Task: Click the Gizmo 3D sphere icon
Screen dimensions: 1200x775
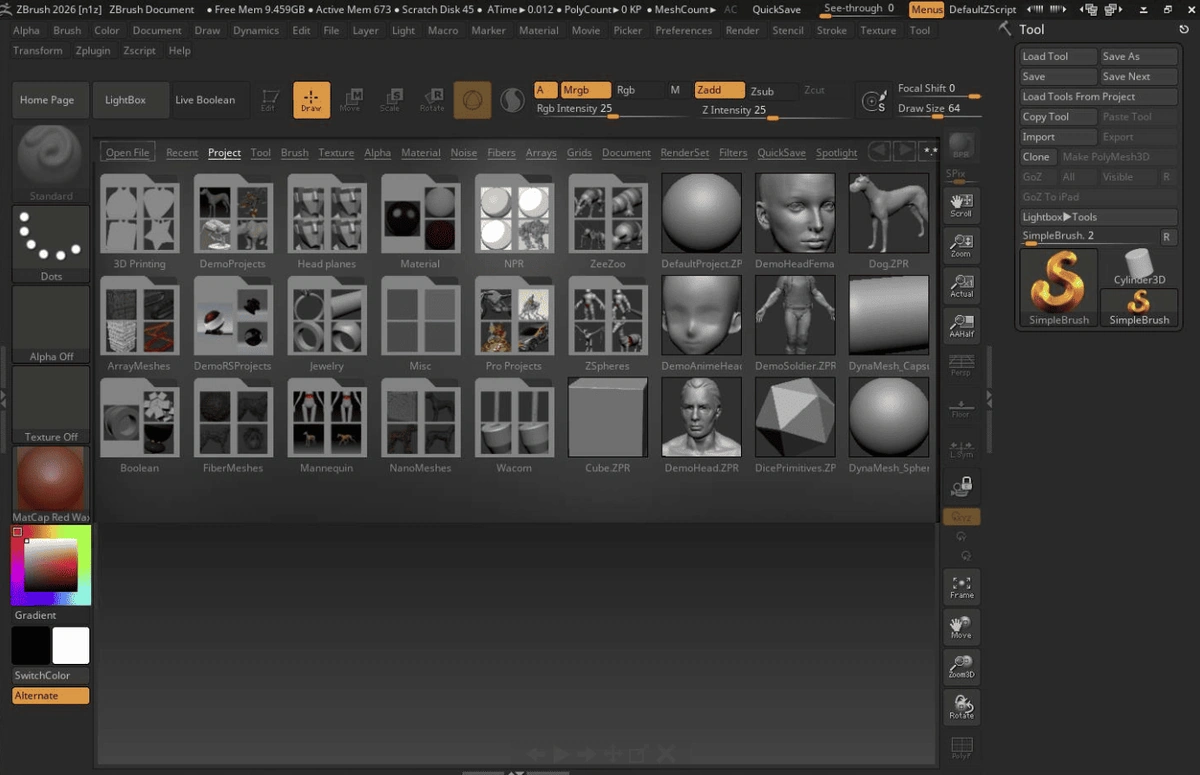Action: pos(472,100)
